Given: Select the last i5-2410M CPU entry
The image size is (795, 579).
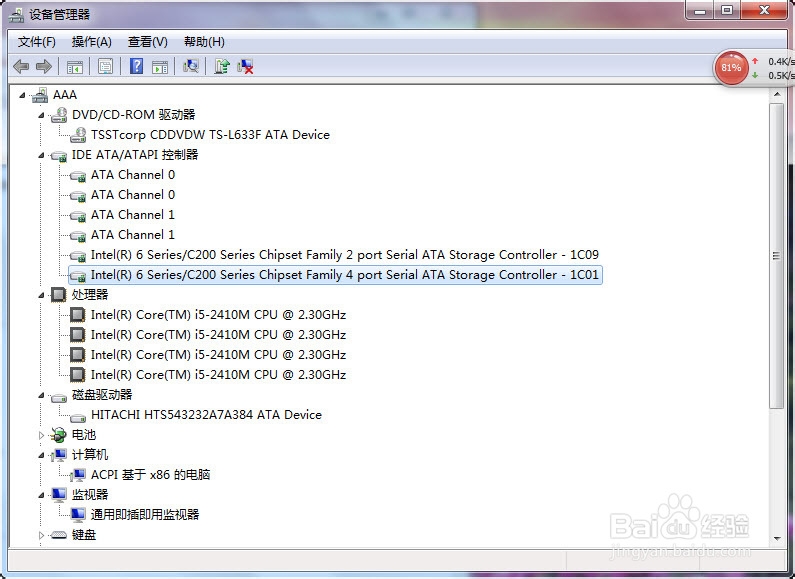Looking at the screenshot, I should pos(219,375).
